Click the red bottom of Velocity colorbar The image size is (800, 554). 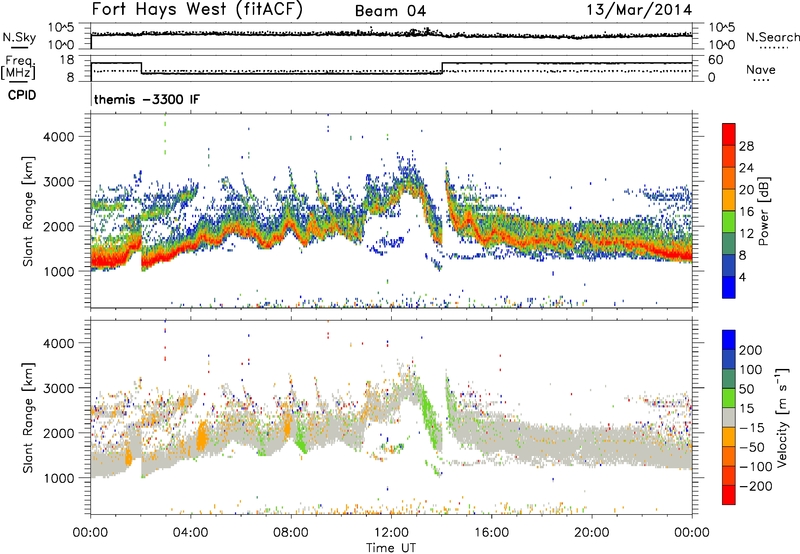coord(729,495)
